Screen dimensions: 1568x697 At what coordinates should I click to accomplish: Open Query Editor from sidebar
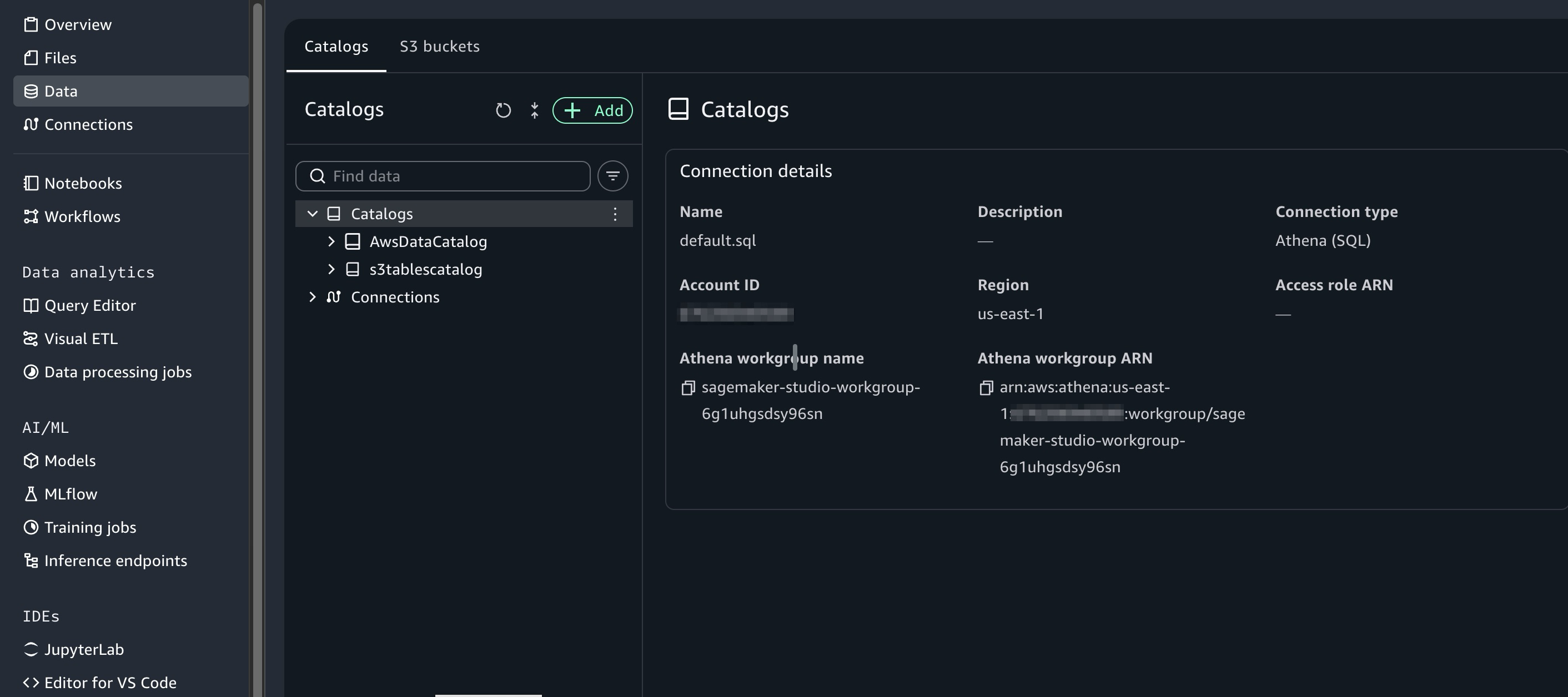89,305
